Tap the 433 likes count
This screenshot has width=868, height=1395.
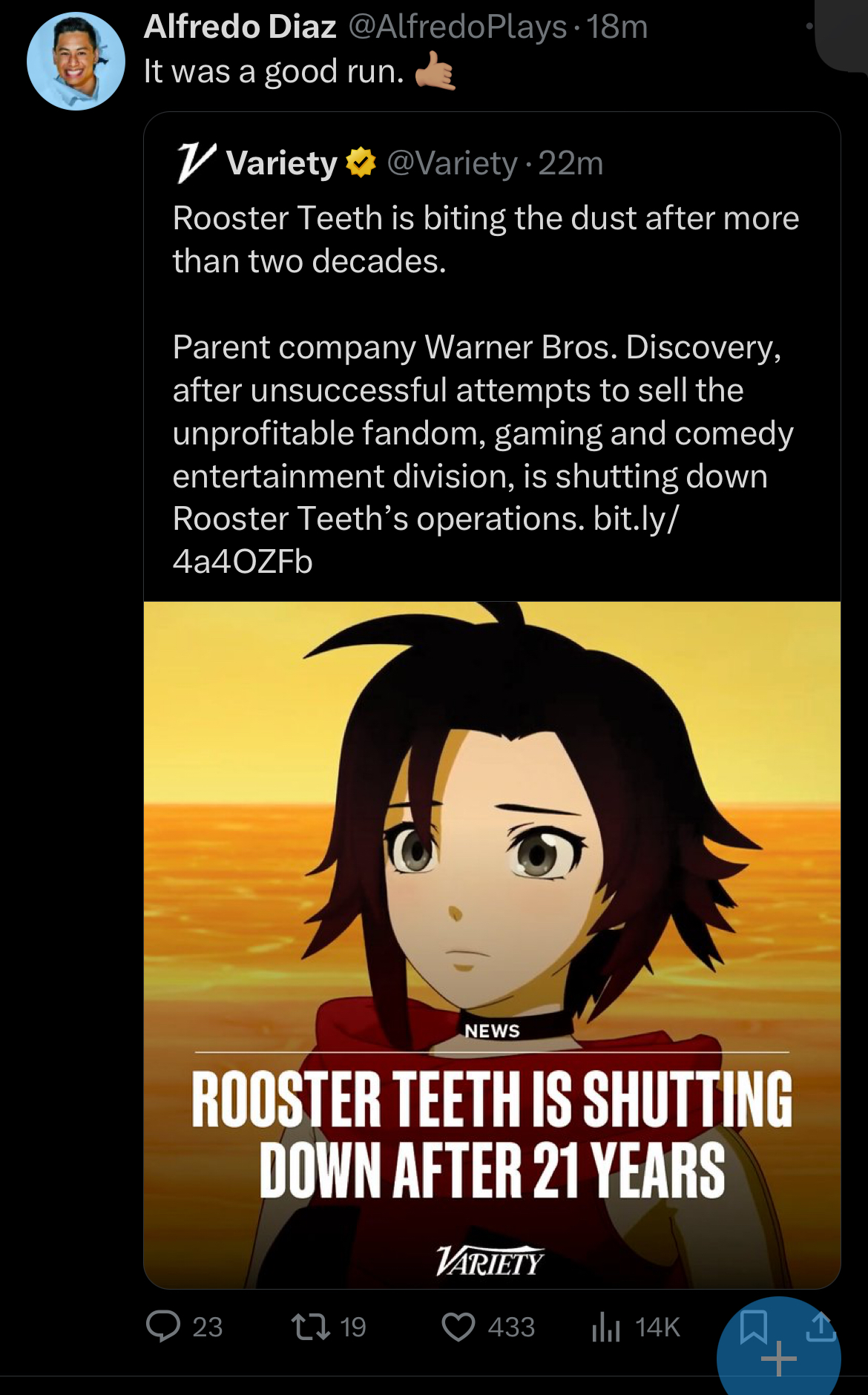(x=511, y=1327)
